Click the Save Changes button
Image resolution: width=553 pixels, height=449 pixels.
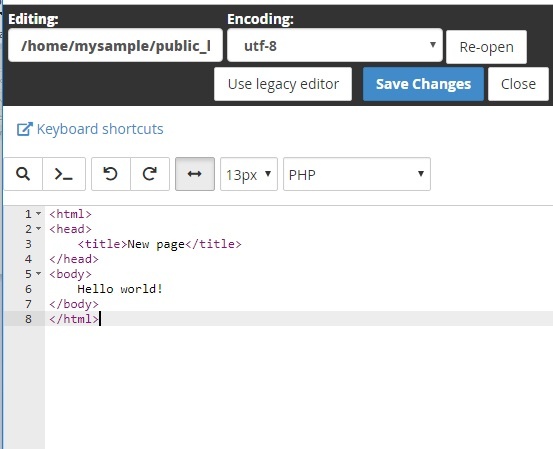point(423,84)
